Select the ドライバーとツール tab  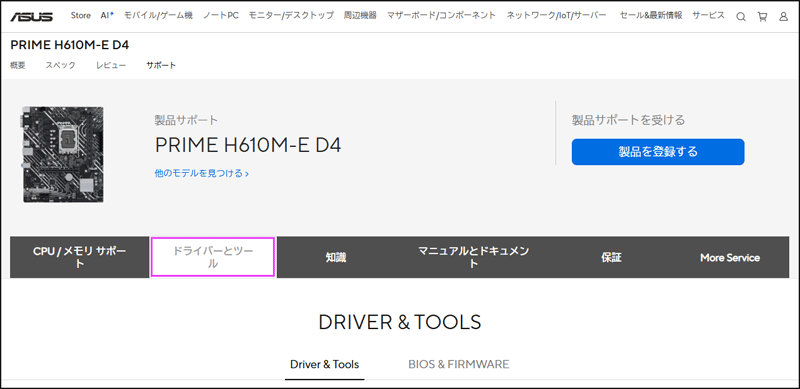(213, 257)
